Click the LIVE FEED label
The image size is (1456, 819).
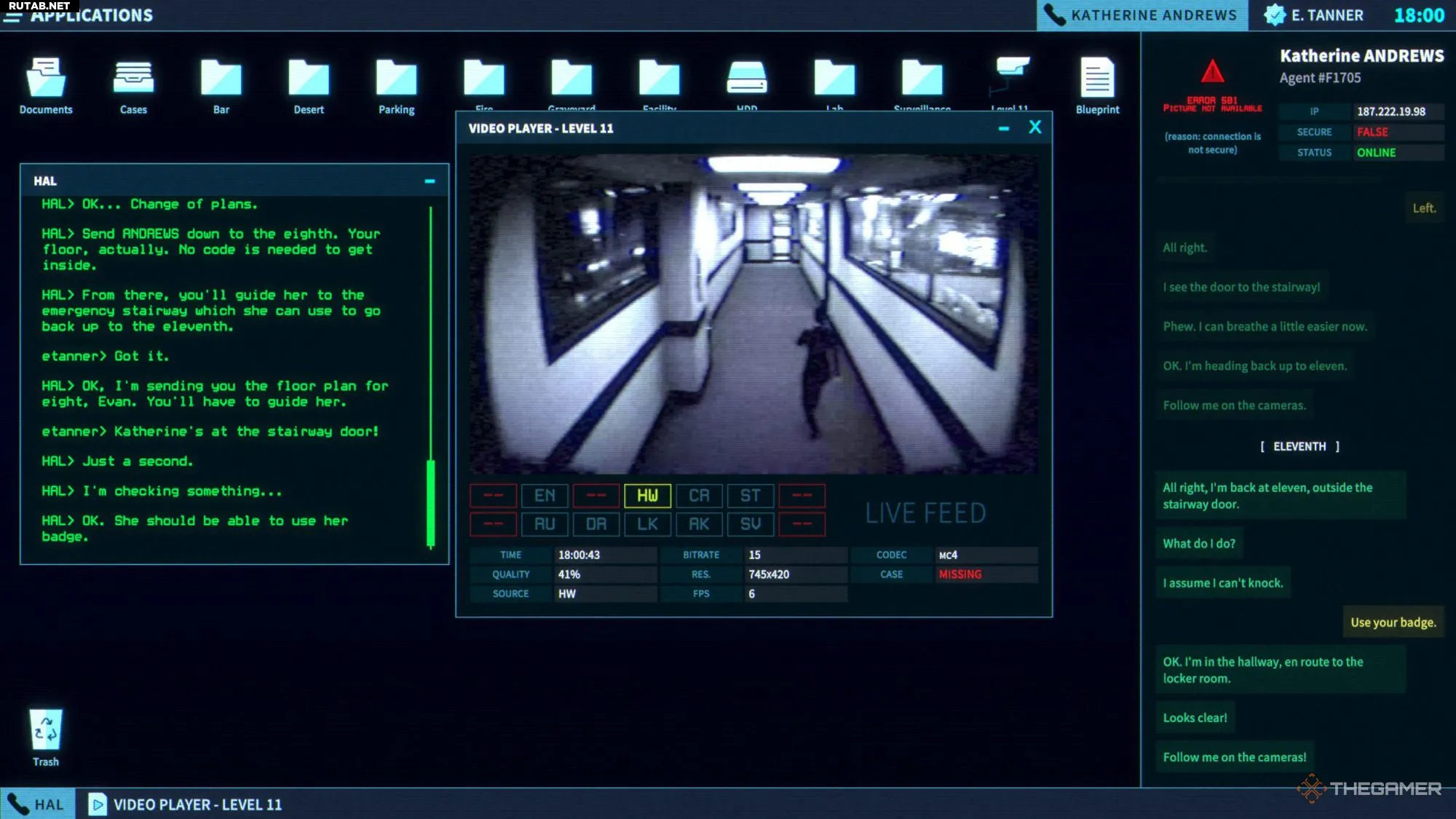[x=925, y=513]
